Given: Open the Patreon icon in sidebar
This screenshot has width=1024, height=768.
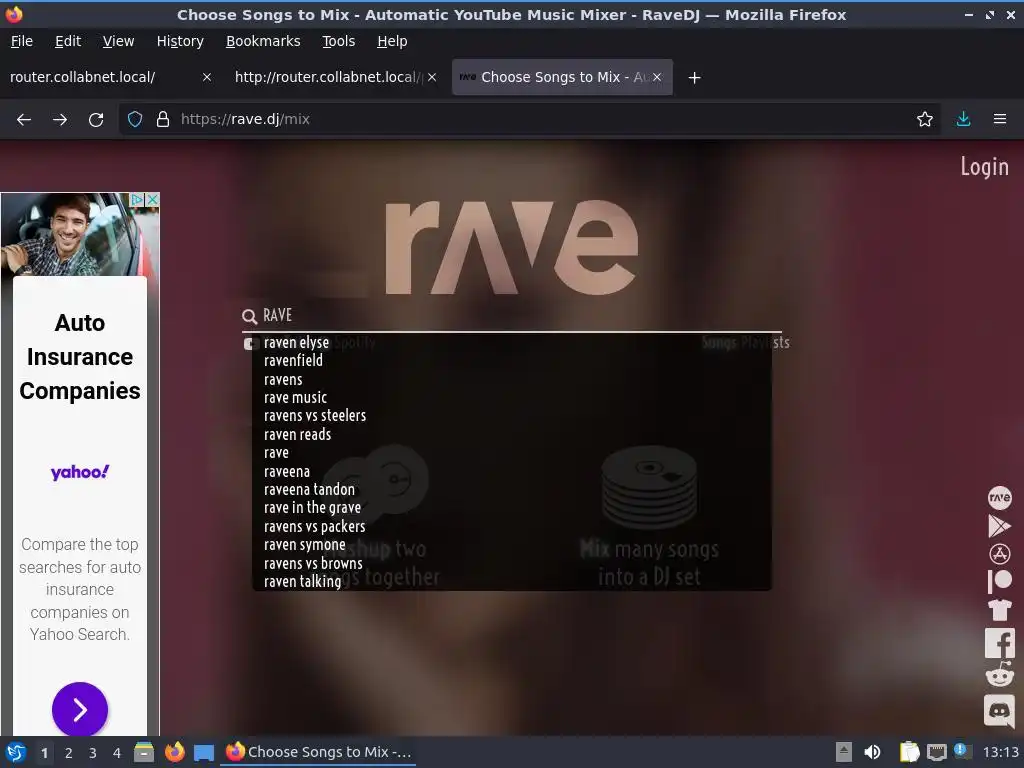Looking at the screenshot, I should pos(999,581).
